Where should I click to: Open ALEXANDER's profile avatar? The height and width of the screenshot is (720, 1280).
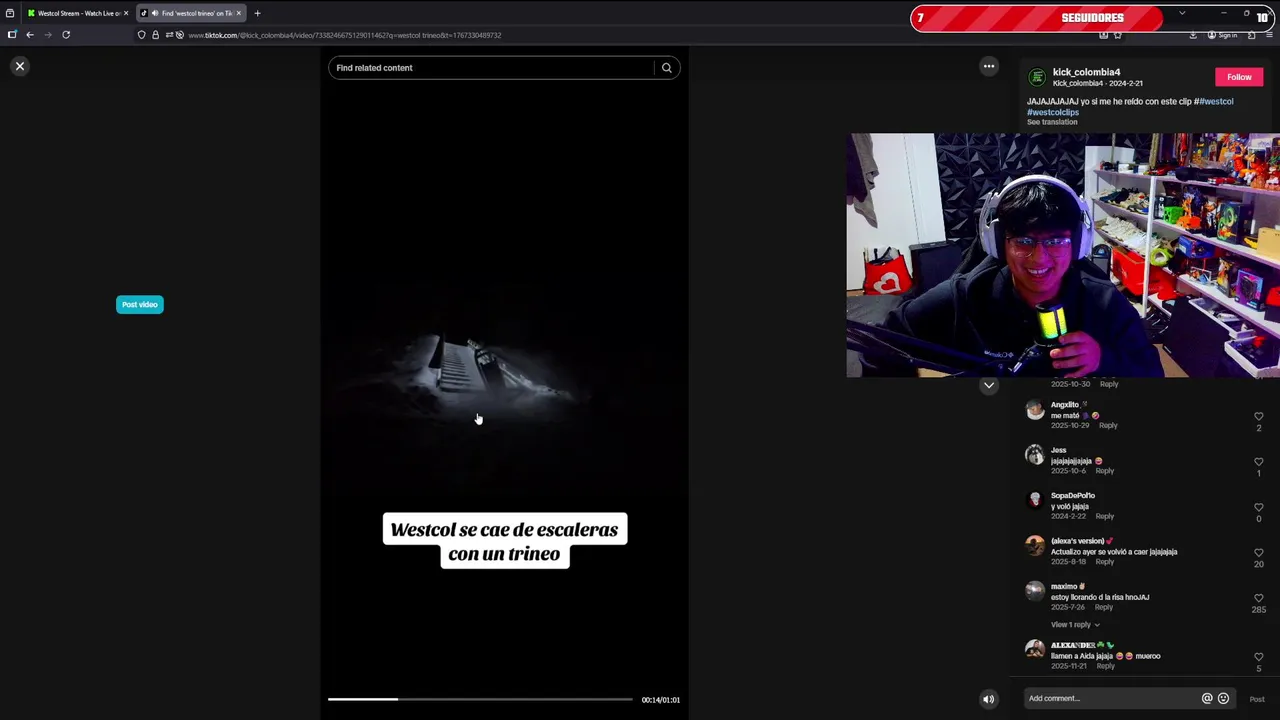[x=1035, y=650]
